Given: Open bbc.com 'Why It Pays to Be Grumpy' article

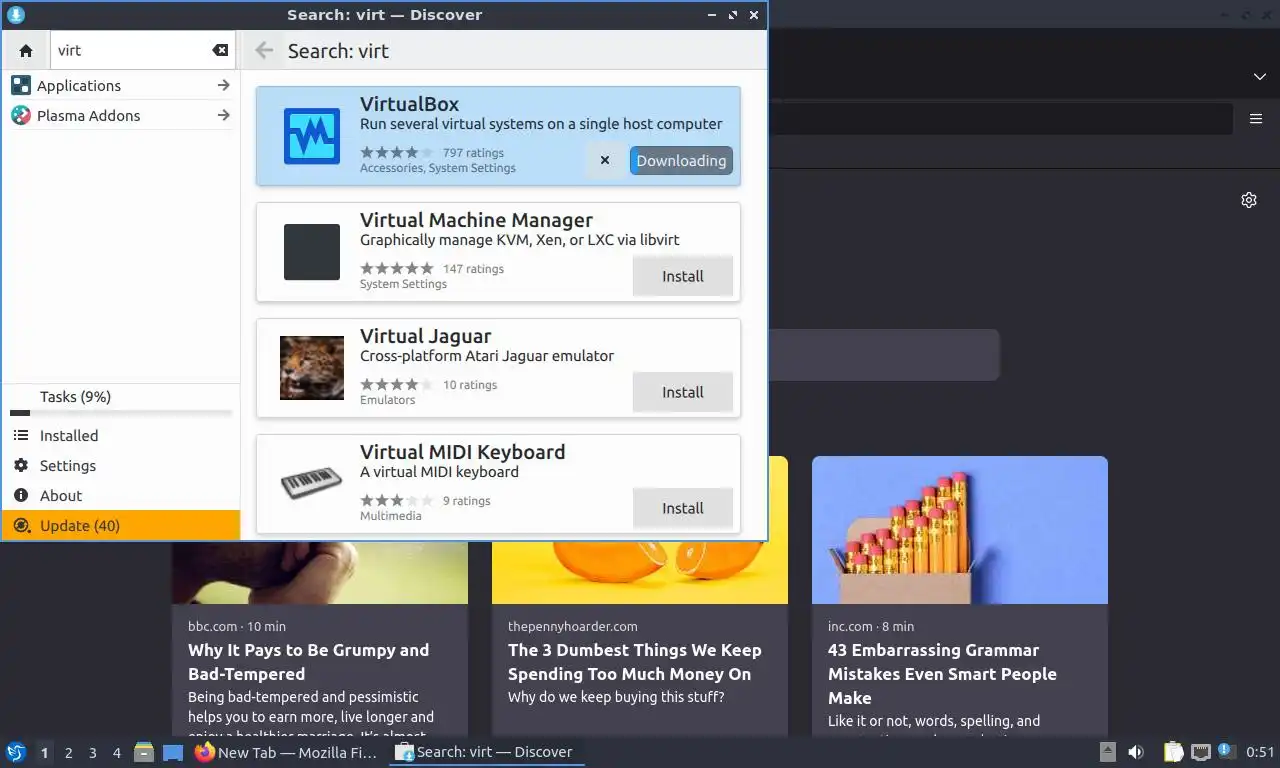Looking at the screenshot, I should point(308,662).
